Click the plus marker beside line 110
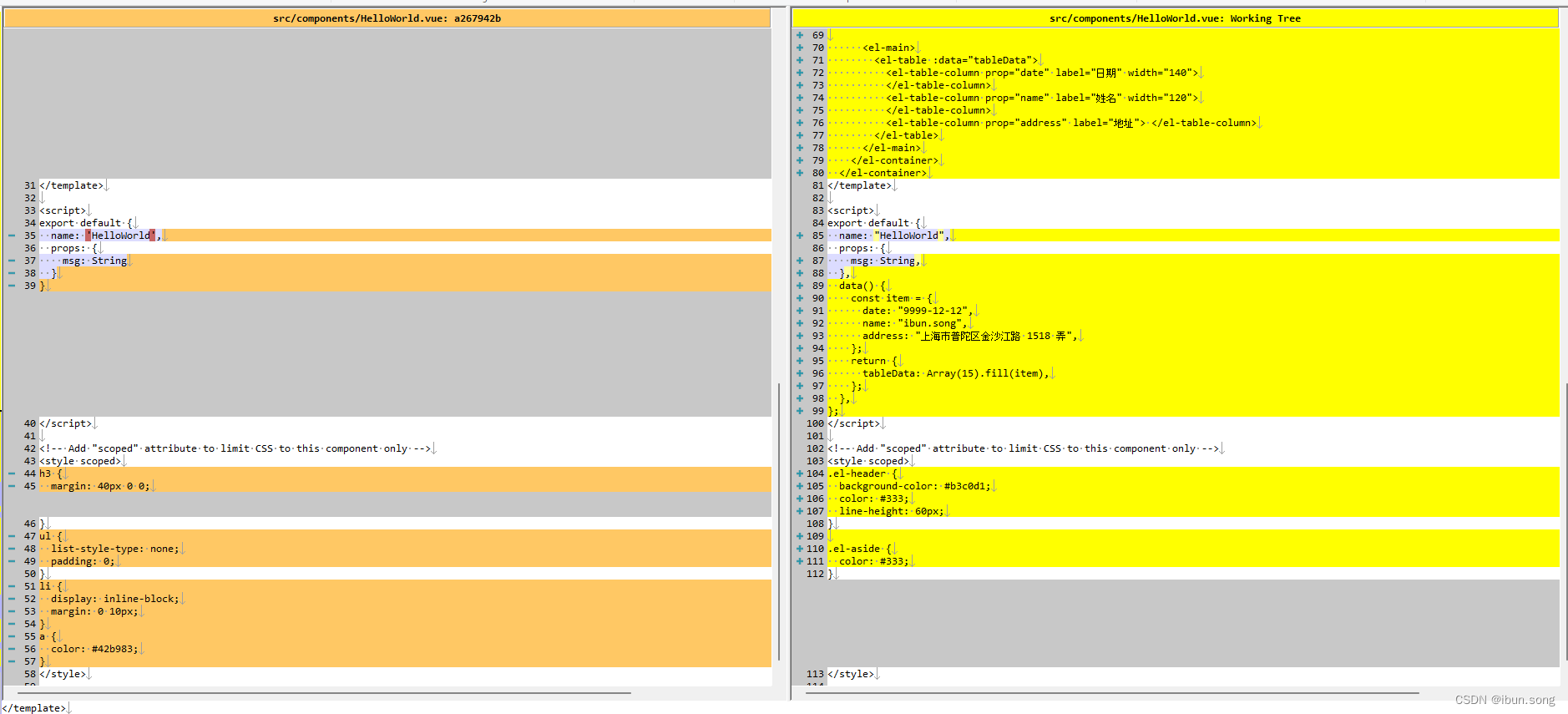 coord(800,549)
